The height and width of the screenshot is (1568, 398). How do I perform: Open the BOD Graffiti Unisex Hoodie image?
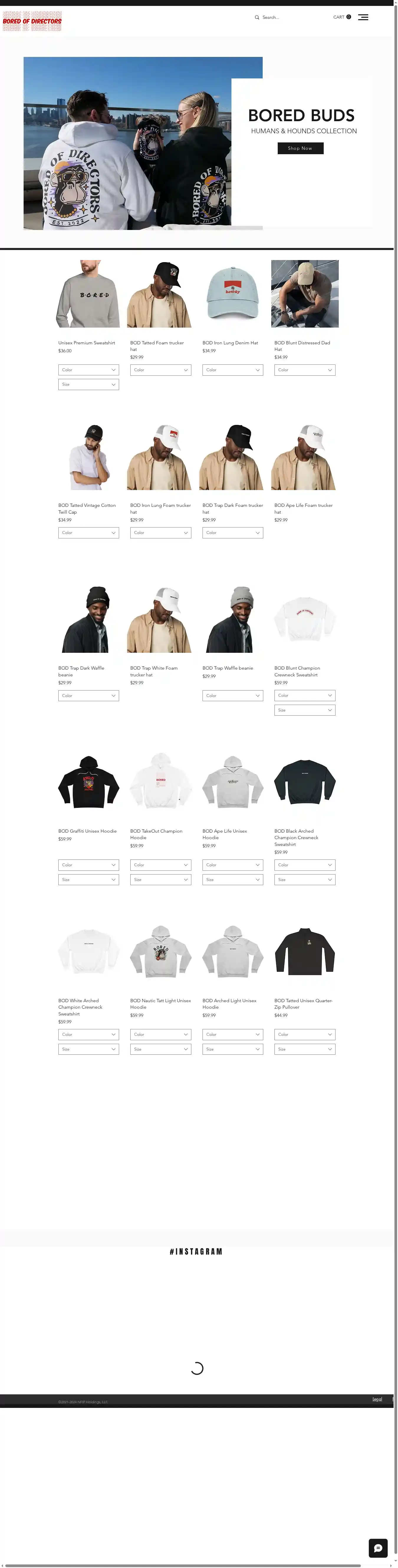click(x=89, y=782)
